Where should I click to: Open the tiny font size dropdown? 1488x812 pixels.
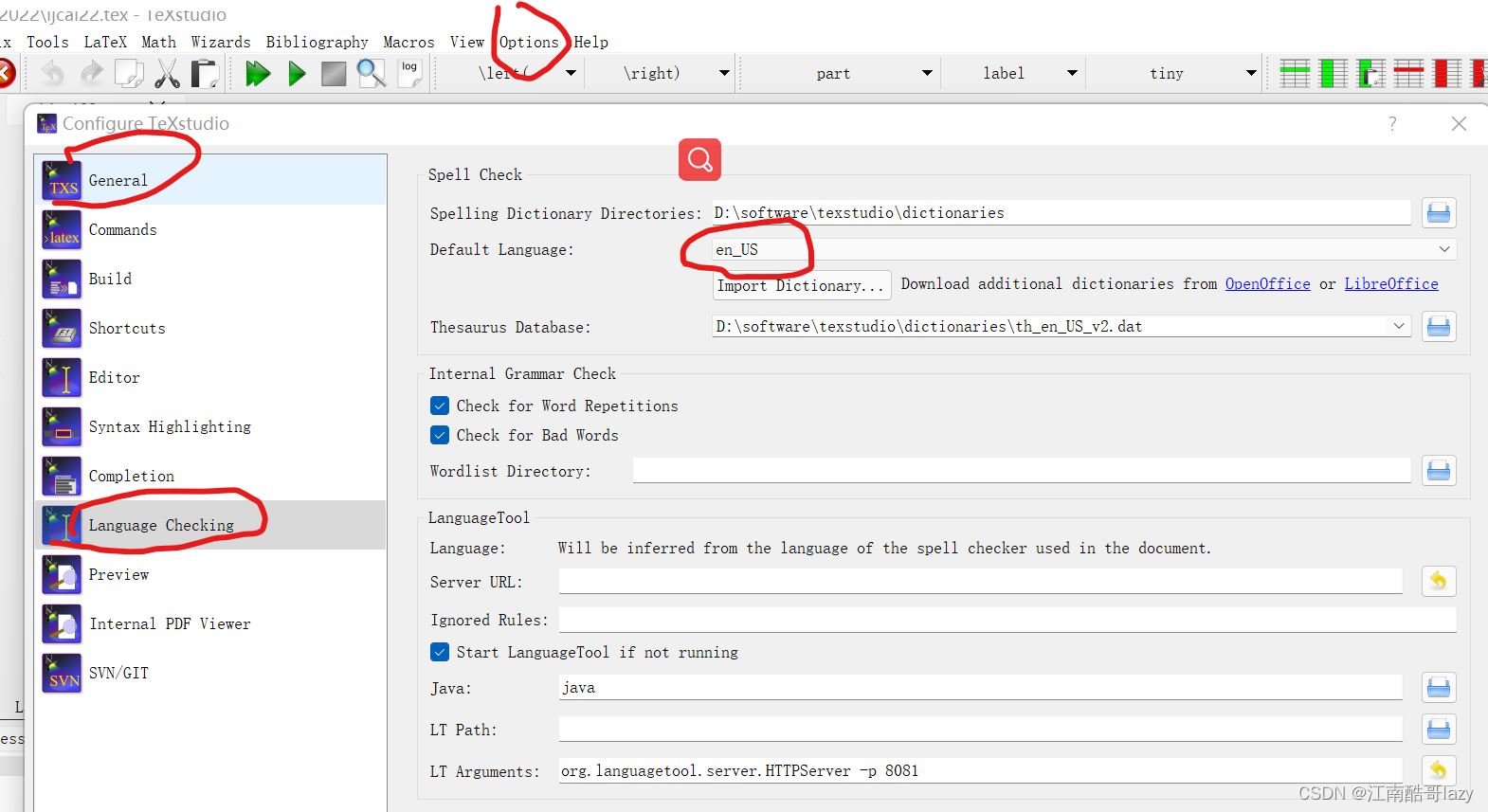tap(1251, 73)
